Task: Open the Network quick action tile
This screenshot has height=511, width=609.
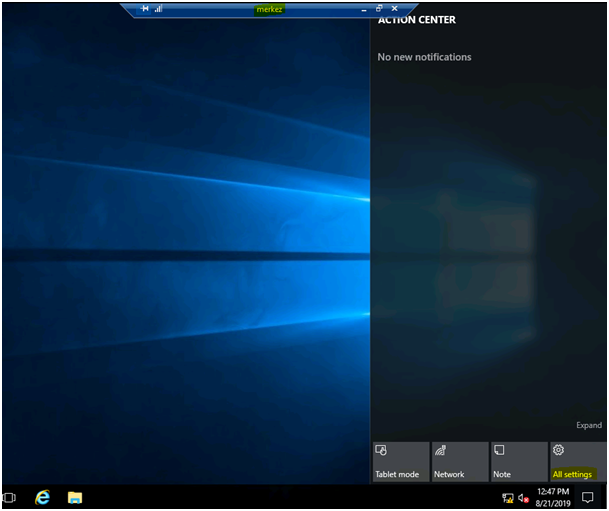Action: (460, 462)
